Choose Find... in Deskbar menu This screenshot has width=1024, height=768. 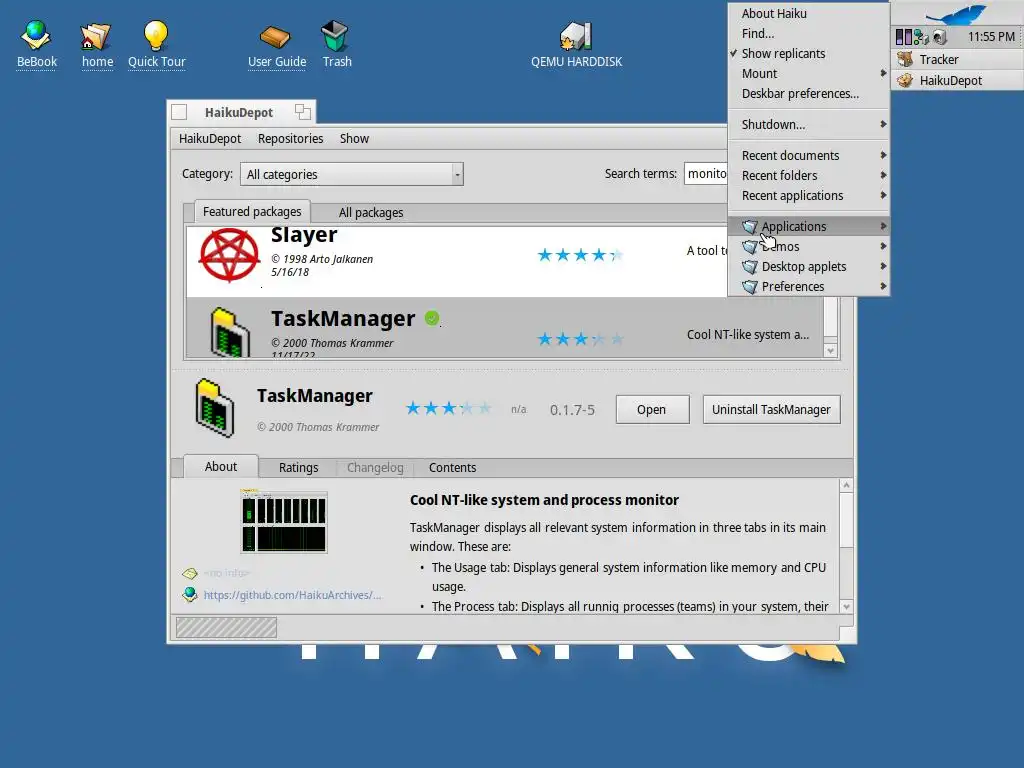[x=808, y=33]
